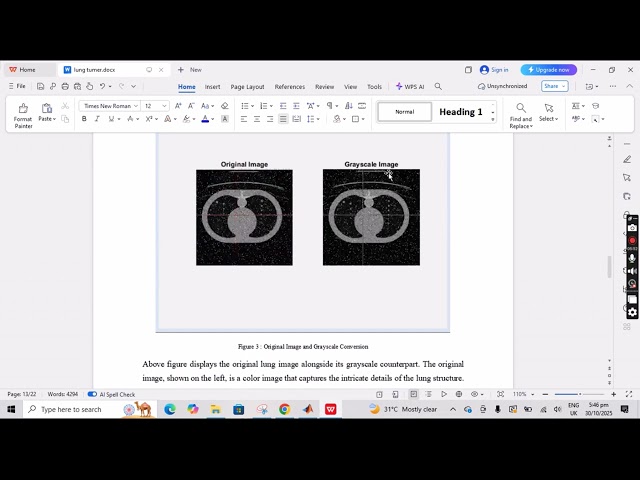640x480 pixels.
Task: Insert a numbered list
Action: pos(263,106)
